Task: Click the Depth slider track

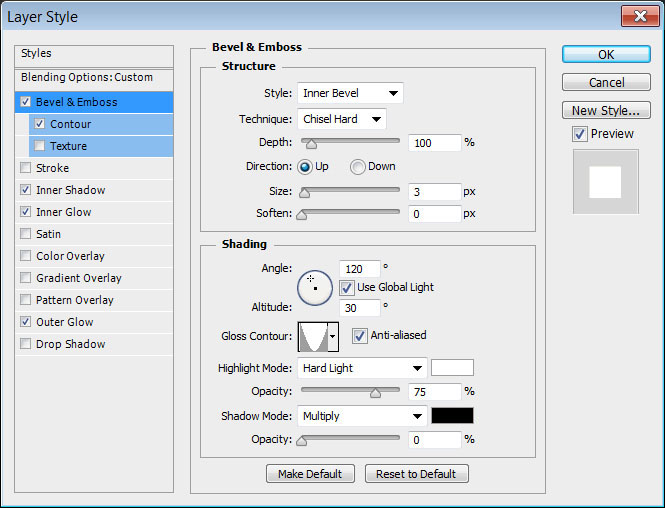Action: [x=350, y=143]
